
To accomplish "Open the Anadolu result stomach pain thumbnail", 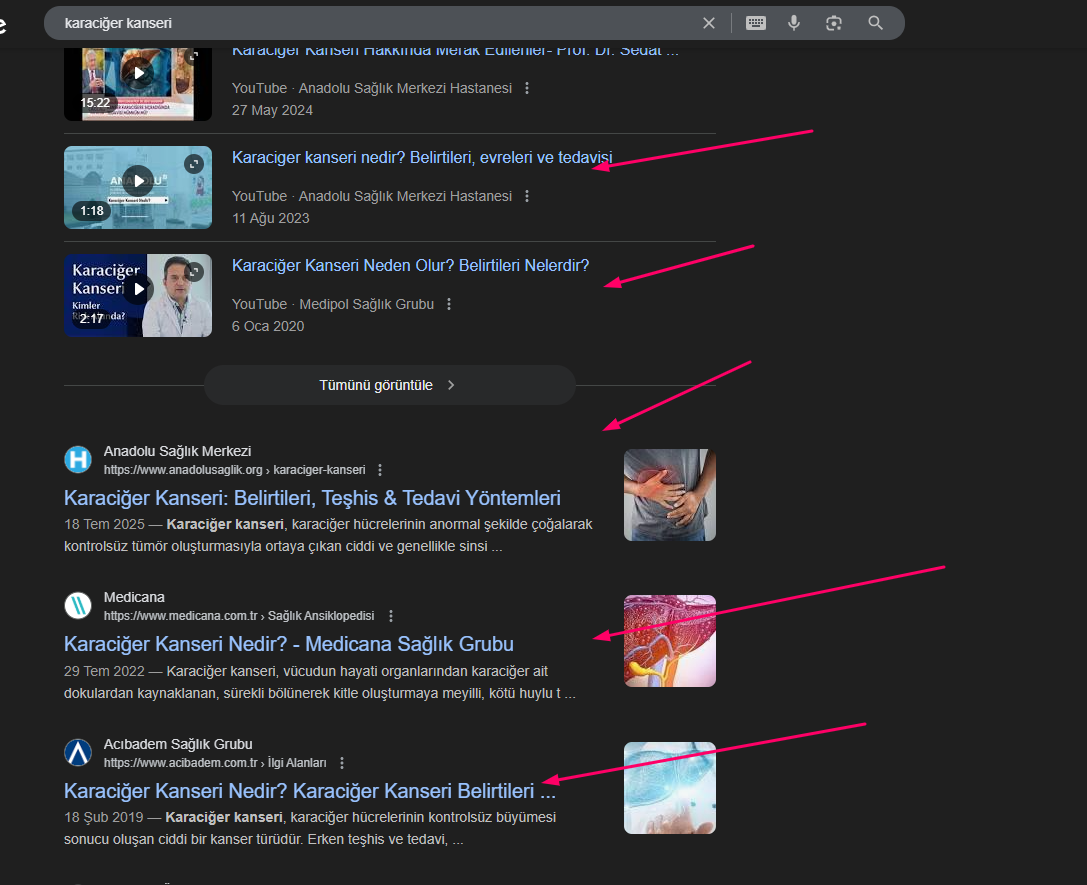I will tap(670, 495).
